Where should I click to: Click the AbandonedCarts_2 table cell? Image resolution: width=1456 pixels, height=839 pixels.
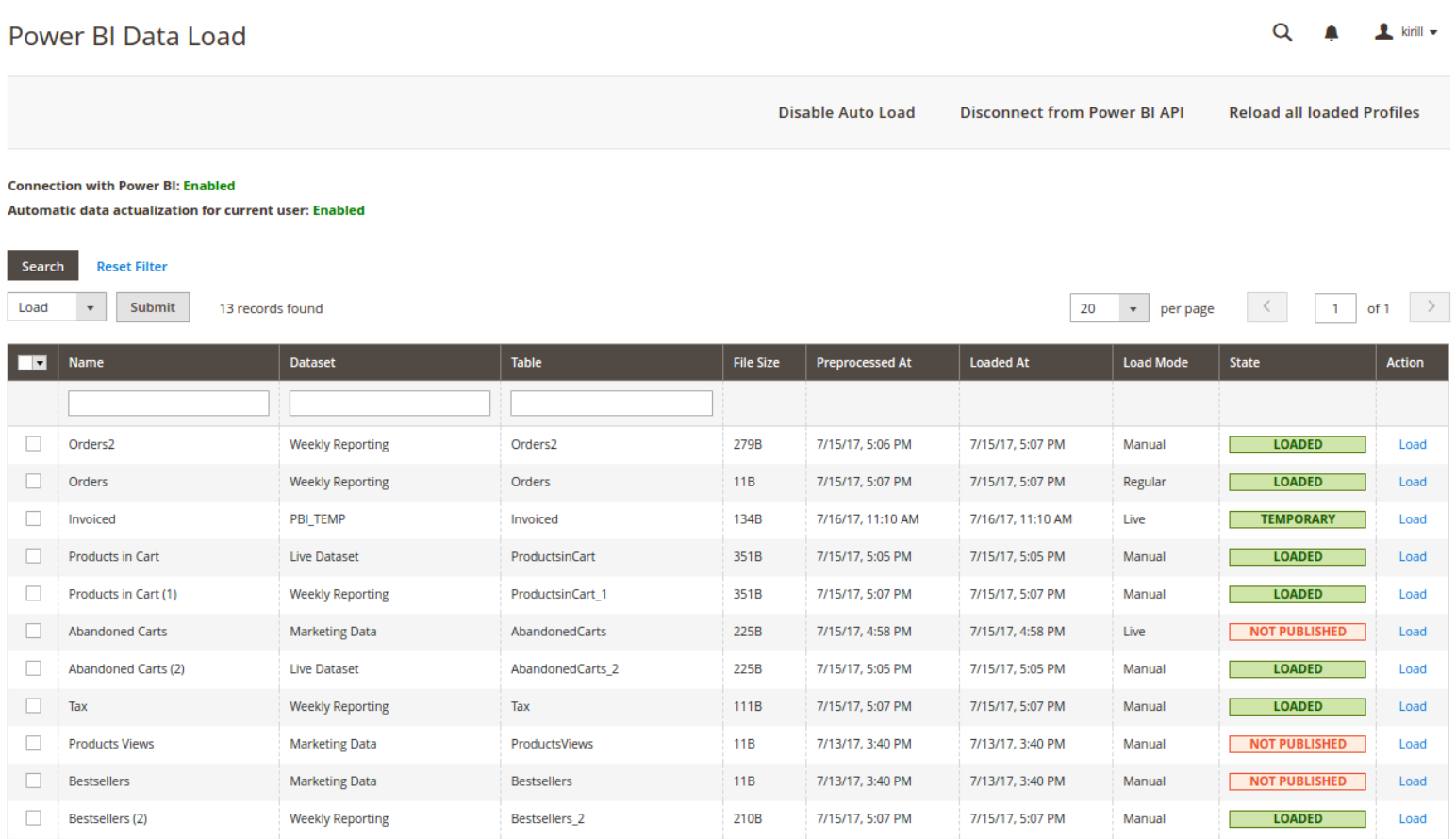[x=564, y=669]
